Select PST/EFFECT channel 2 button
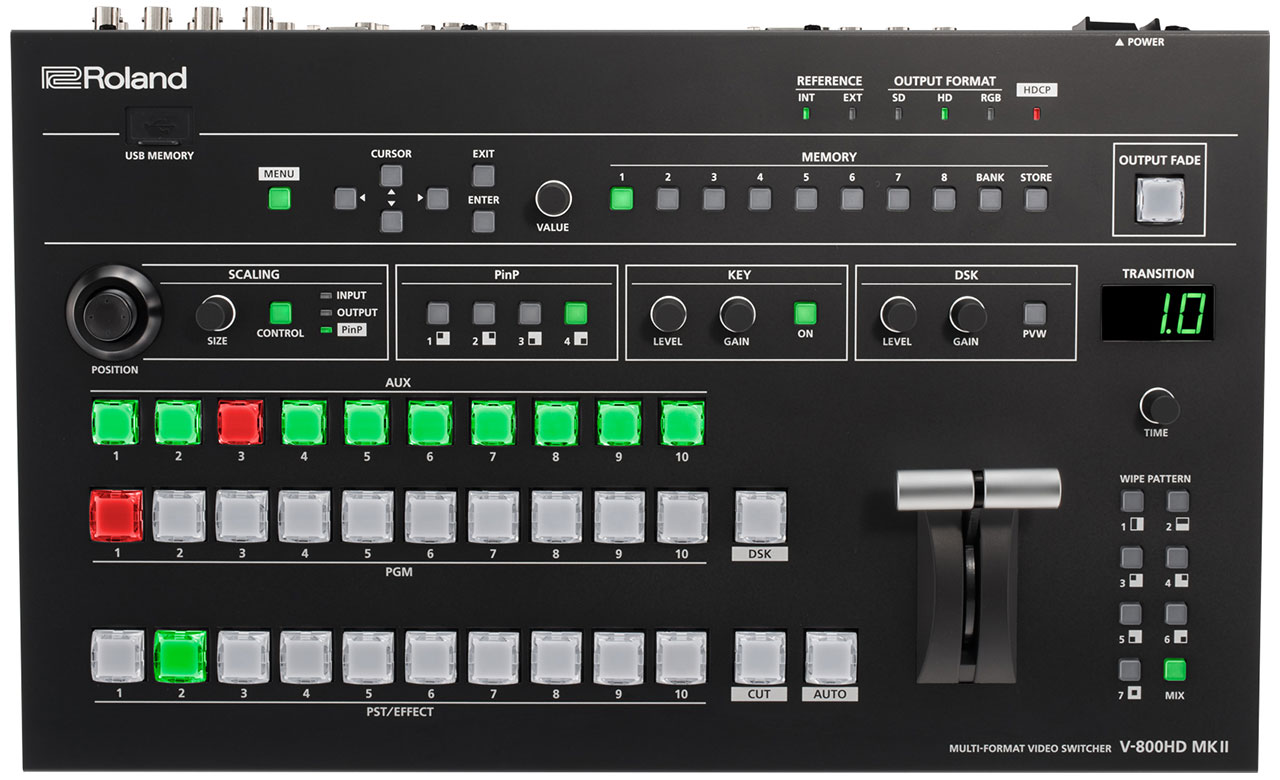 180,656
